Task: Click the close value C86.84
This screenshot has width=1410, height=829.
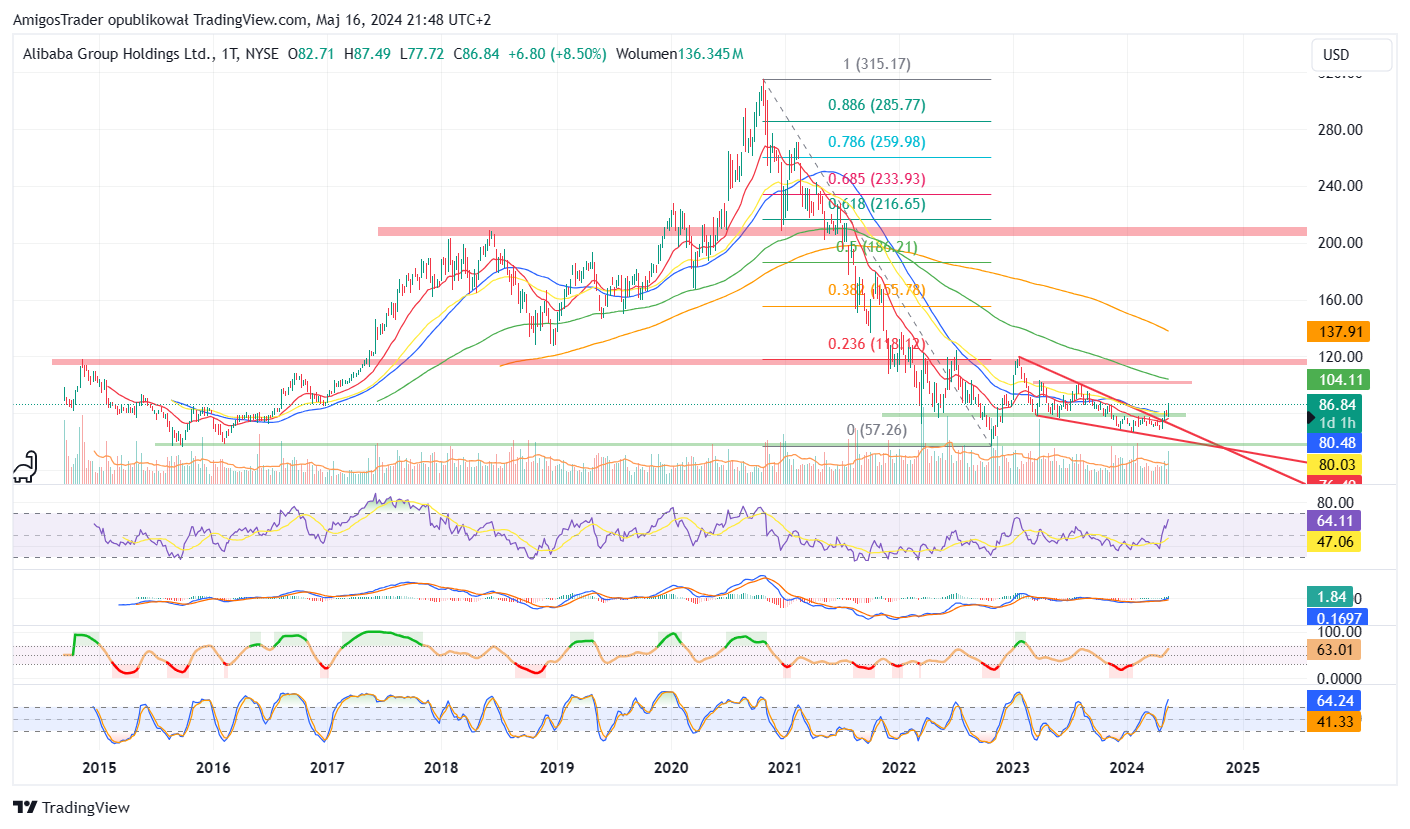Action: (x=475, y=53)
